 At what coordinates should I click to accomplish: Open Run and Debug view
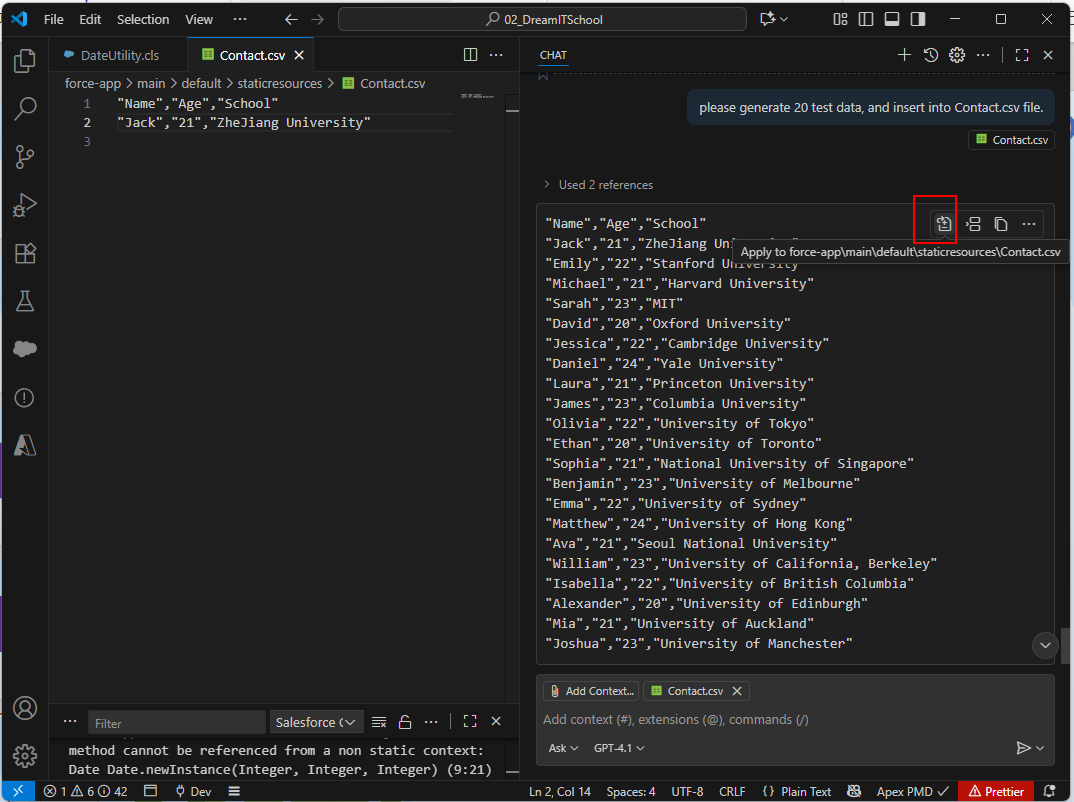pyautogui.click(x=24, y=205)
